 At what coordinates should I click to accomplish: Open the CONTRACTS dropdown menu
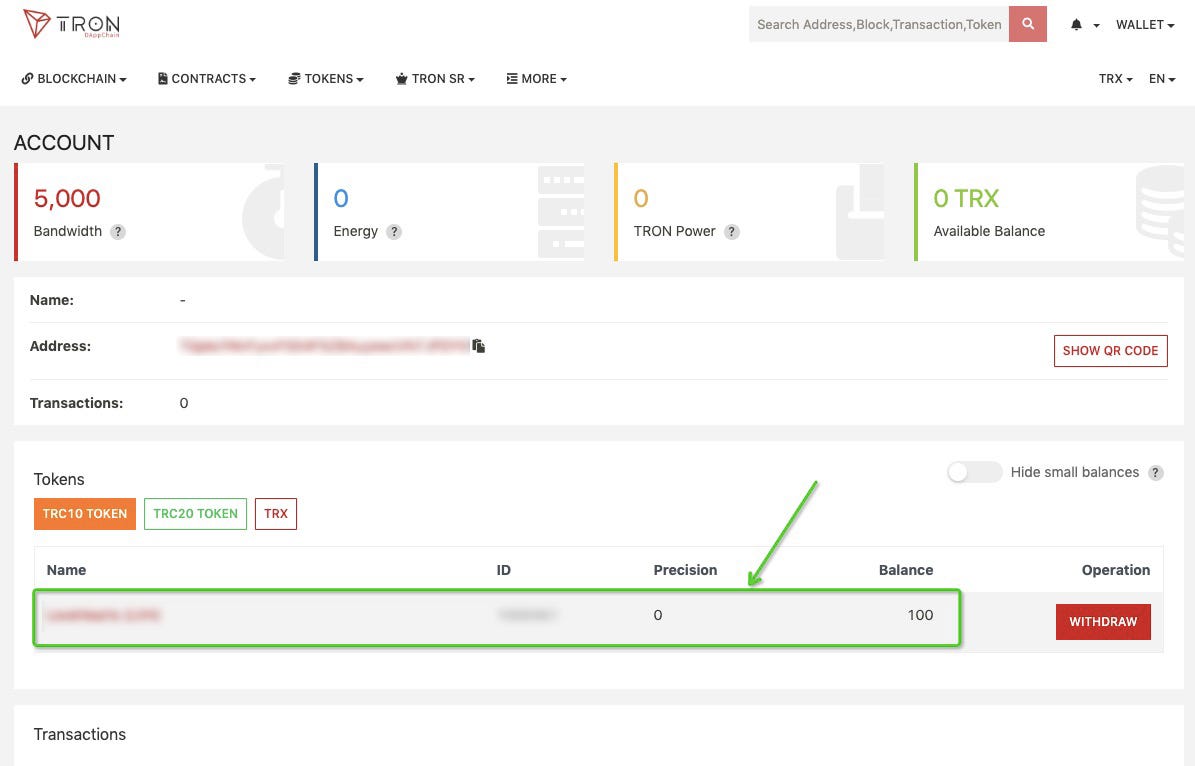(207, 79)
